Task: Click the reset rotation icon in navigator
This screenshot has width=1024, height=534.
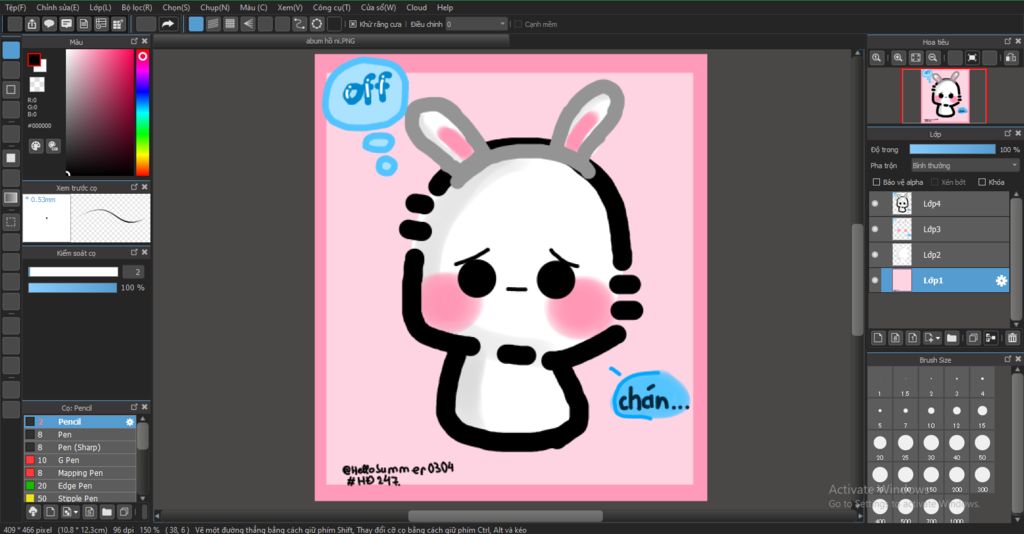Action: [x=972, y=58]
